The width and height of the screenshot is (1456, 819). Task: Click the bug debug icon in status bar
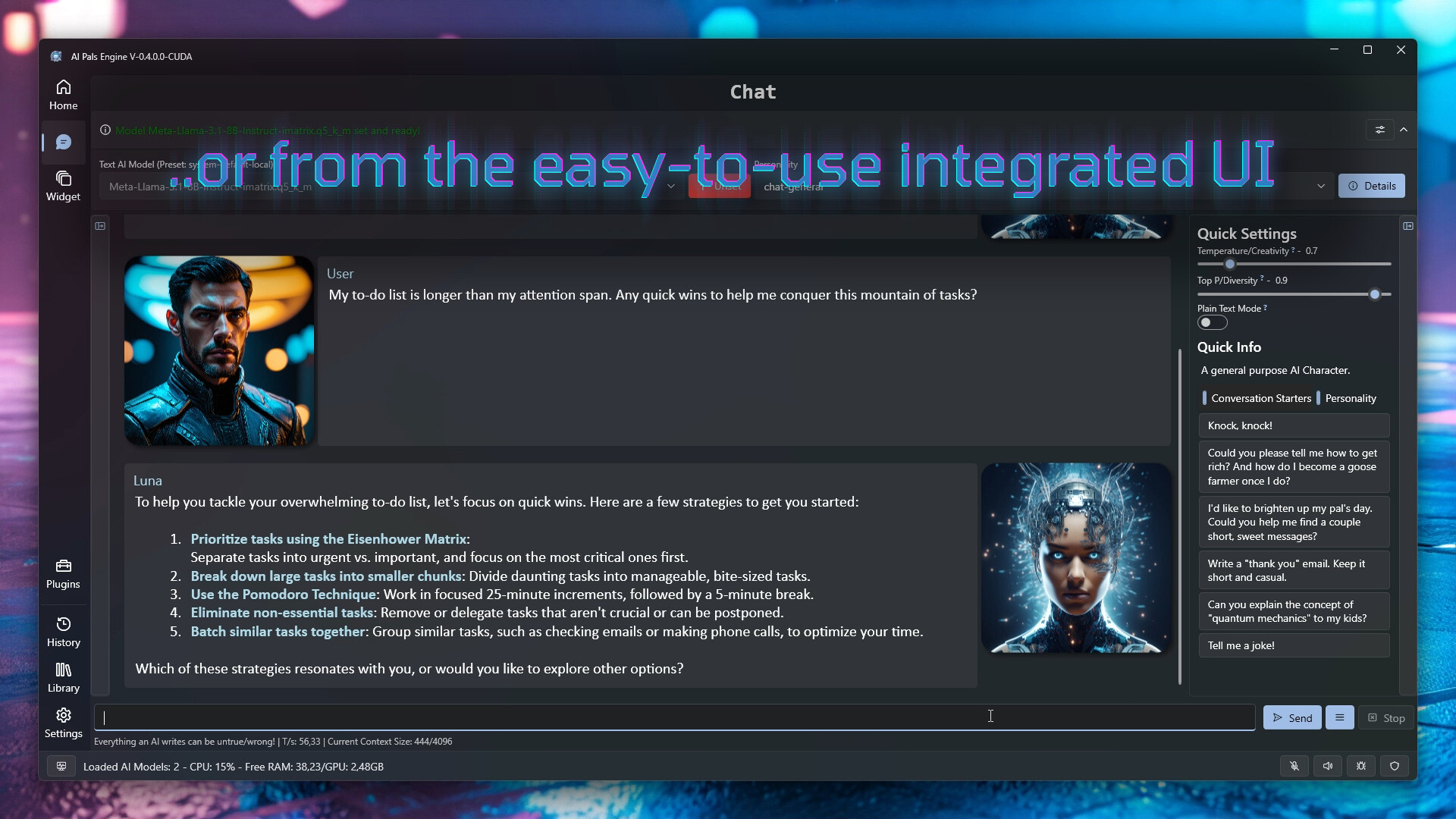(x=1361, y=766)
